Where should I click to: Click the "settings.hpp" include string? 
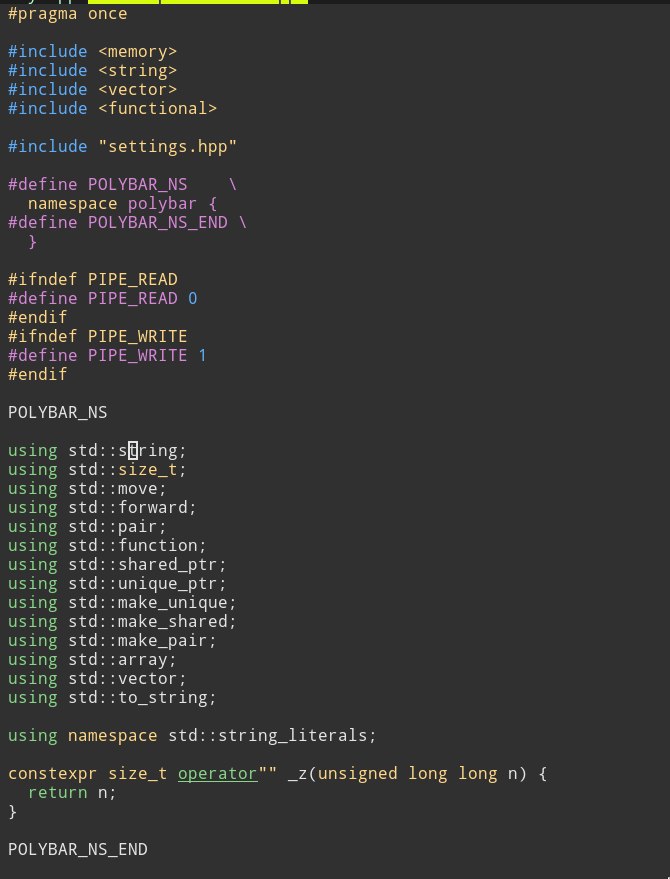168,147
